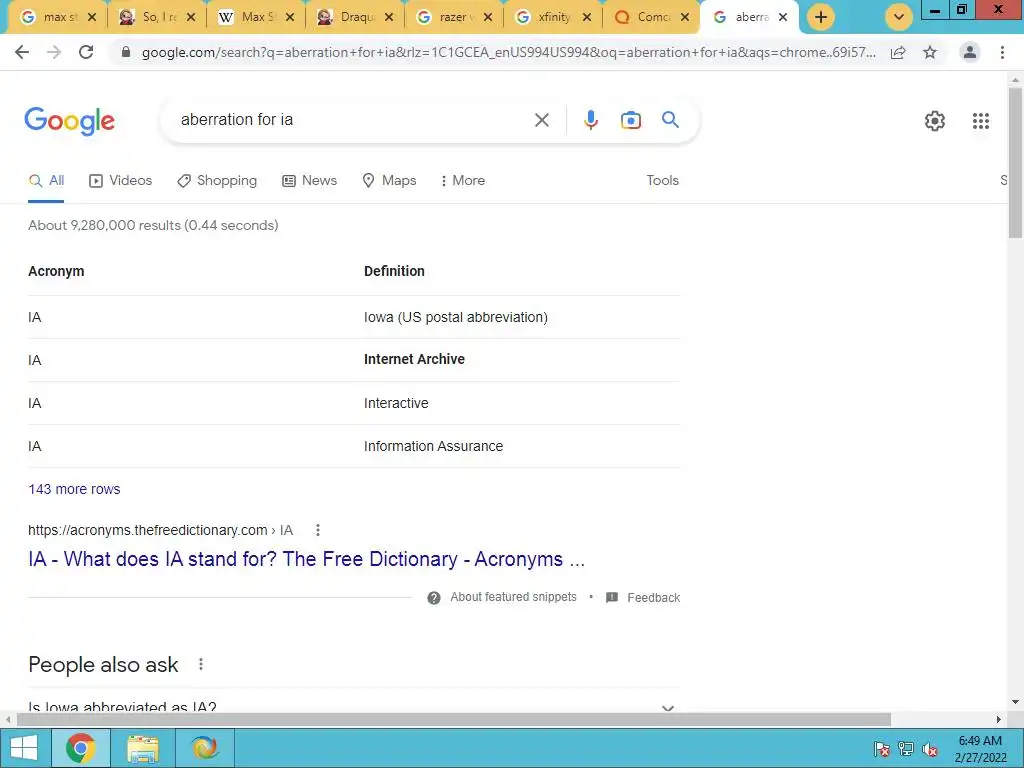Image resolution: width=1024 pixels, height=768 pixels.
Task: Send Feedback on the featured snippet
Action: point(643,598)
